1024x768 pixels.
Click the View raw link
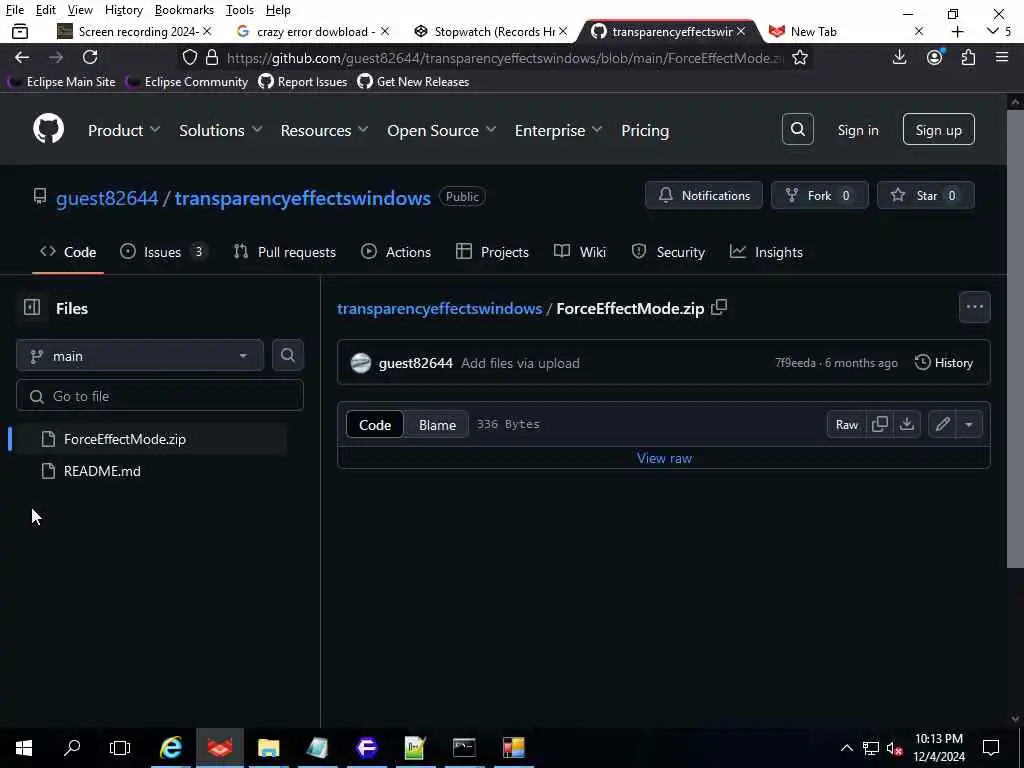pos(664,458)
